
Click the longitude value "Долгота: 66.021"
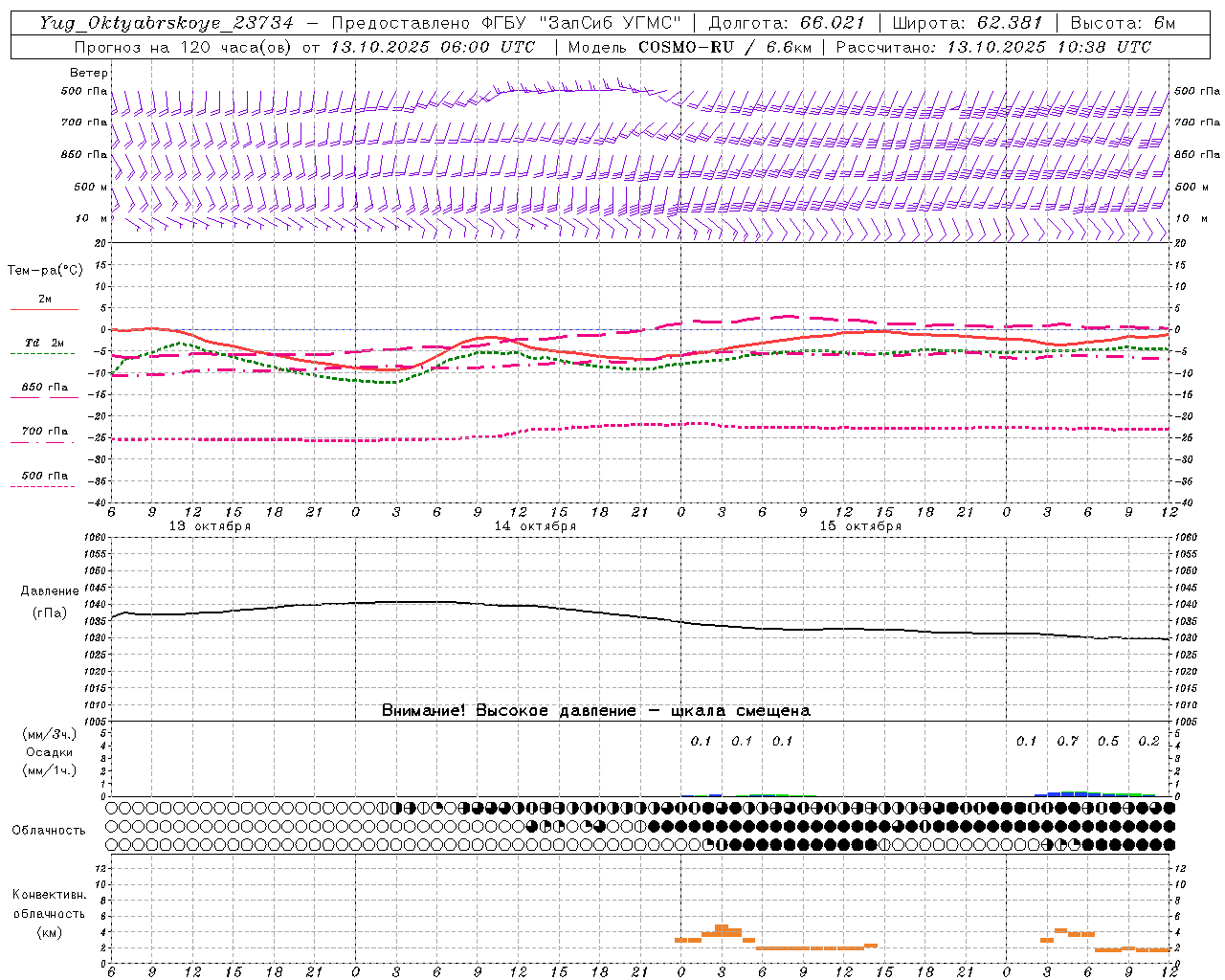click(787, 23)
